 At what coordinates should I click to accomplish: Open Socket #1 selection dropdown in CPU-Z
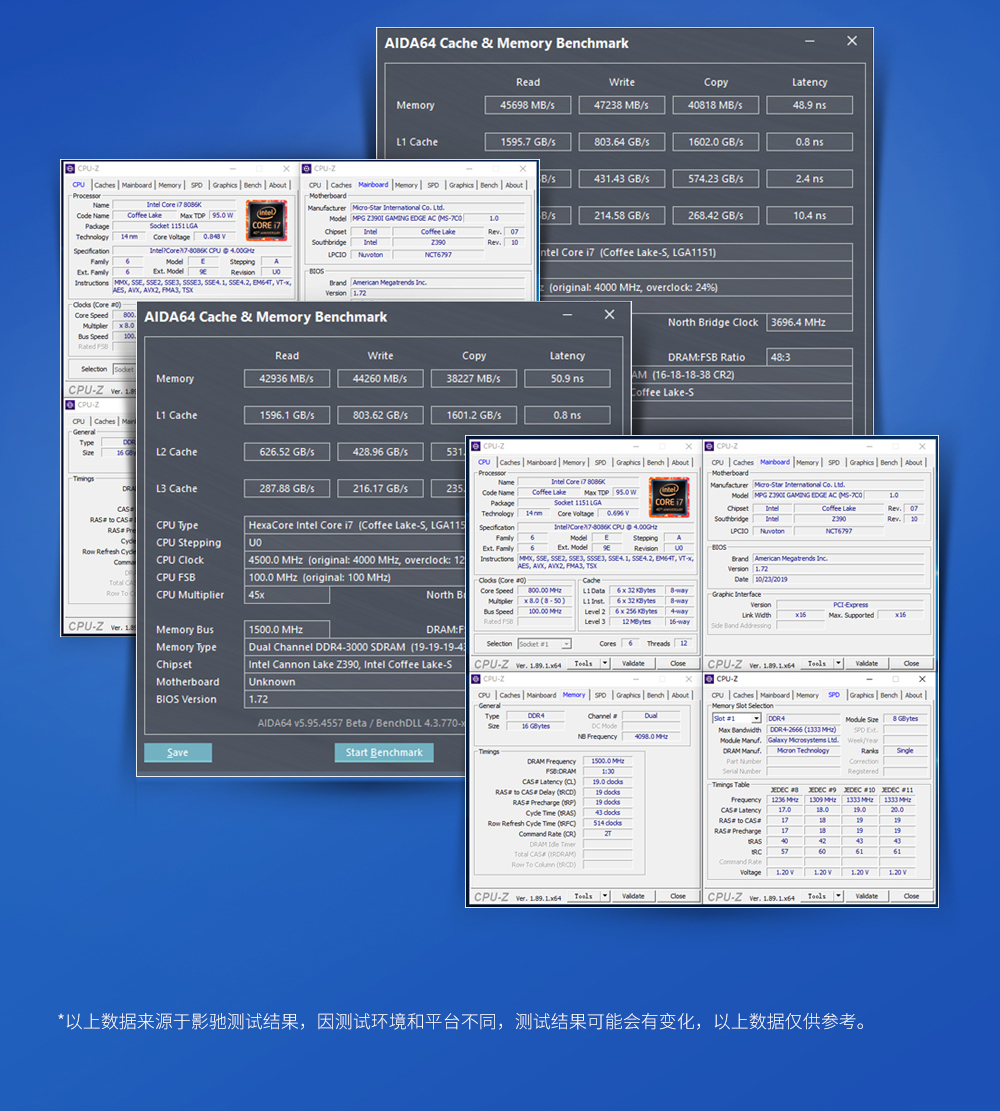click(566, 644)
